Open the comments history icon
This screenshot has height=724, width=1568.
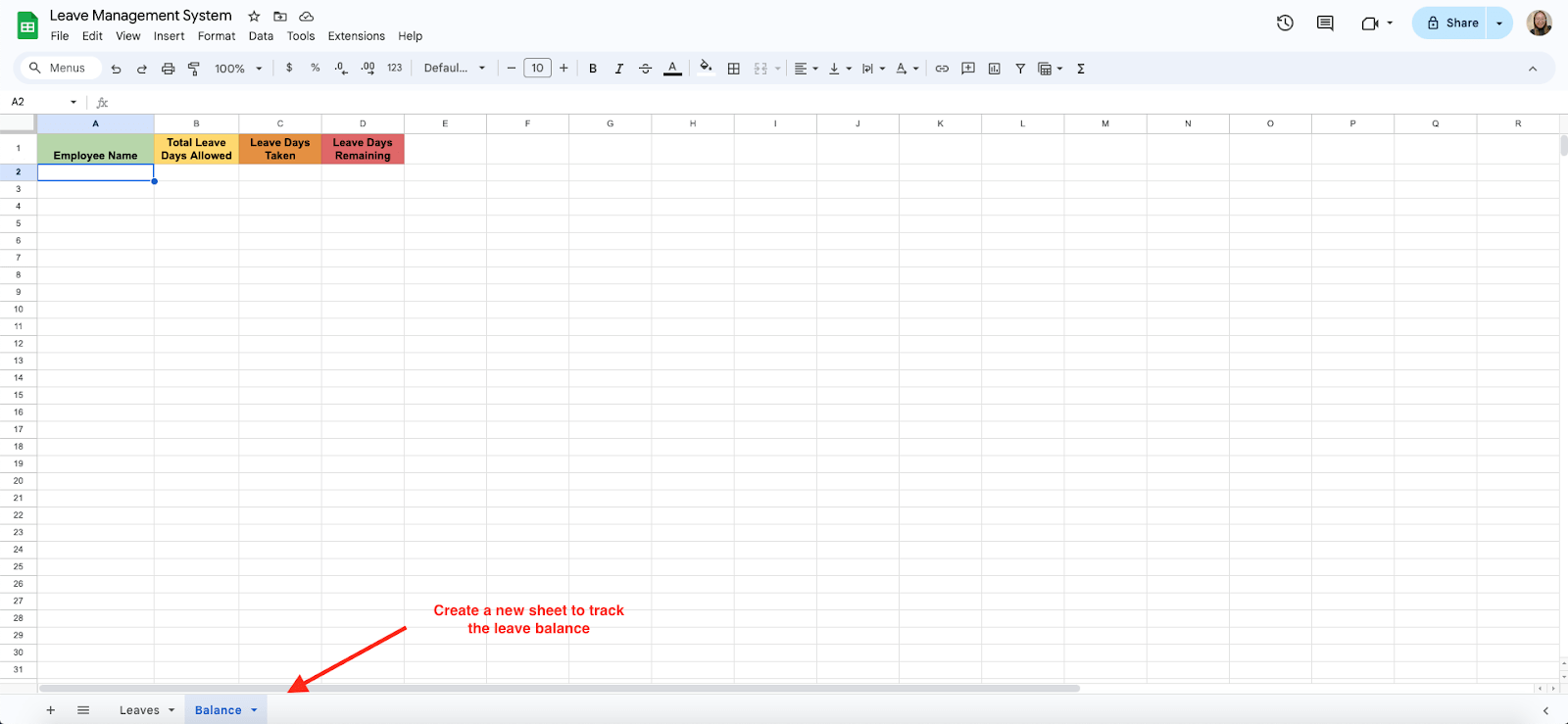click(x=1325, y=23)
